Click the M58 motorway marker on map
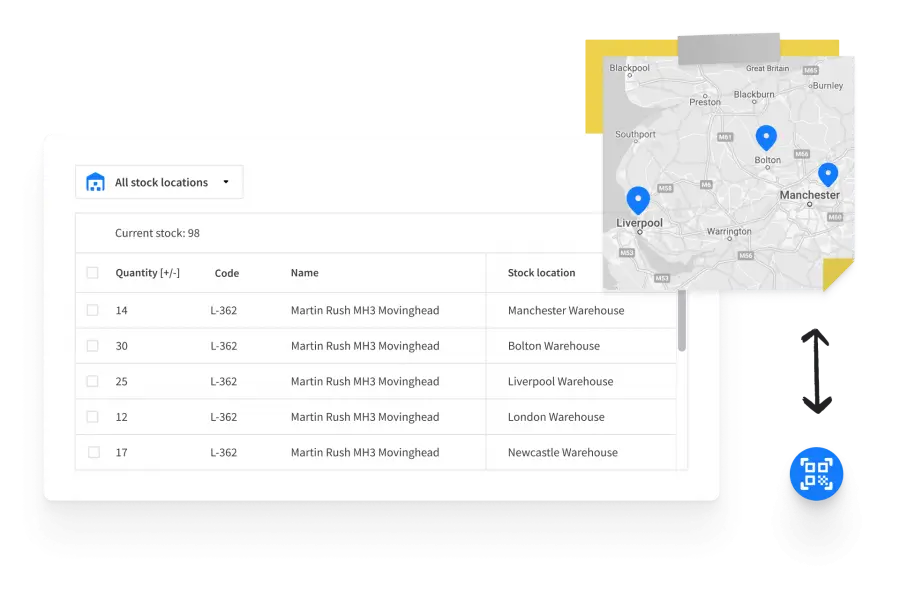The height and width of the screenshot is (600, 900). [666, 187]
